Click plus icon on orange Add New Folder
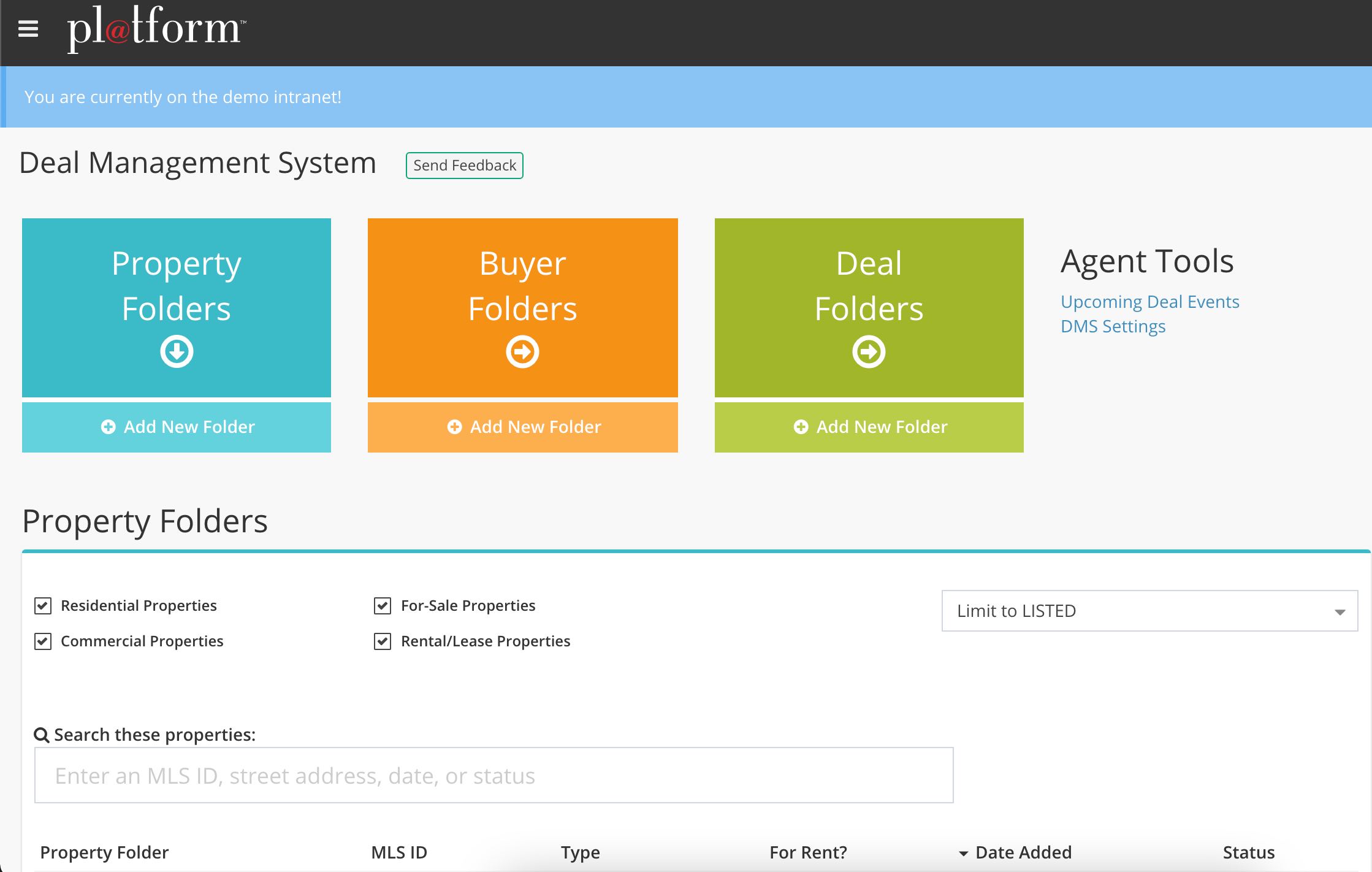1372x872 pixels. (454, 427)
